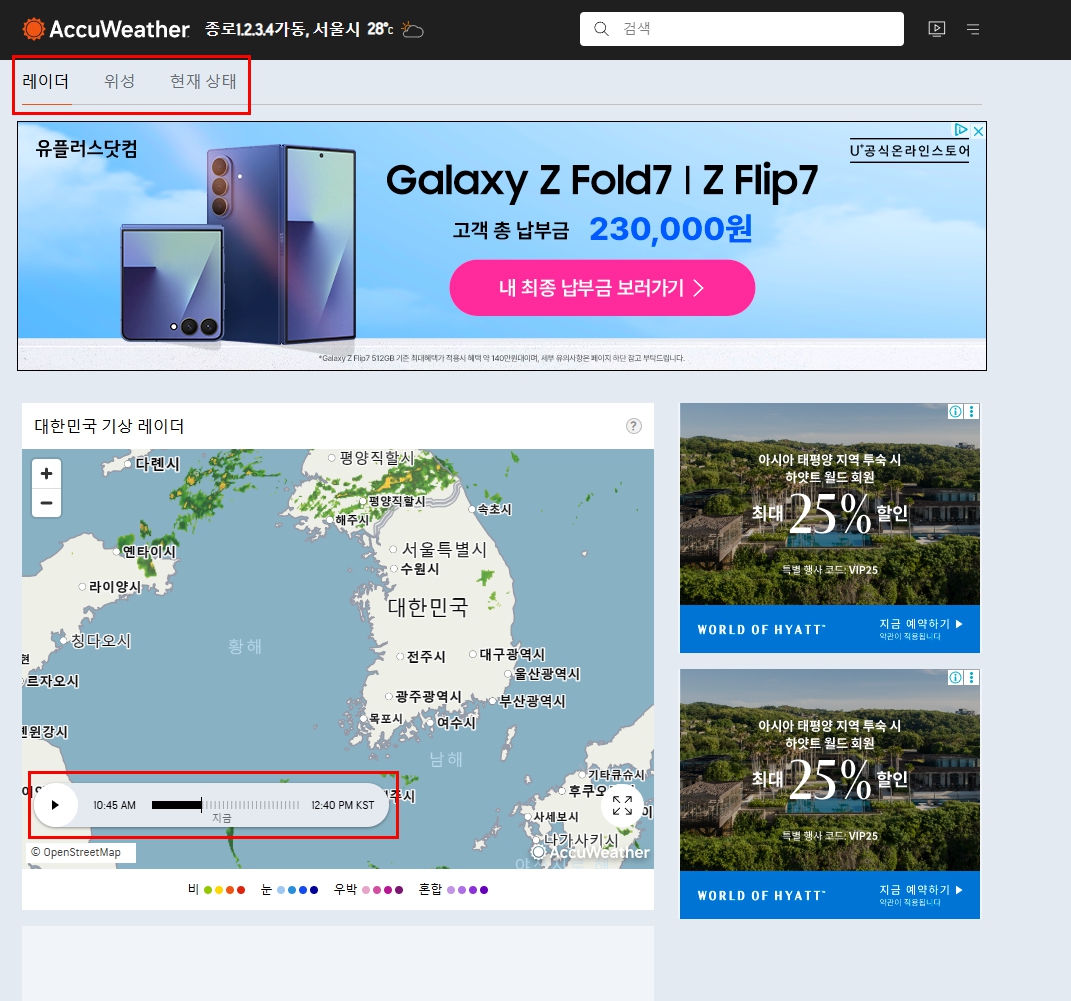The image size is (1071, 1001).
Task: Click the AccuWeather sun logo
Action: 33,29
